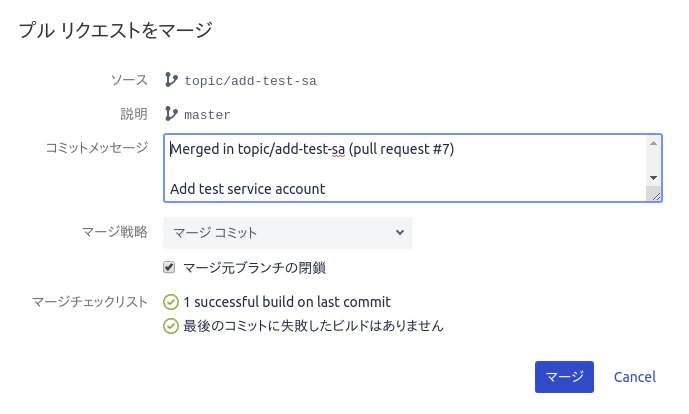Viewport: 689px width, 414px height.
Task: Click the プル リクエストをマージ dialog title
Action: coord(116,30)
